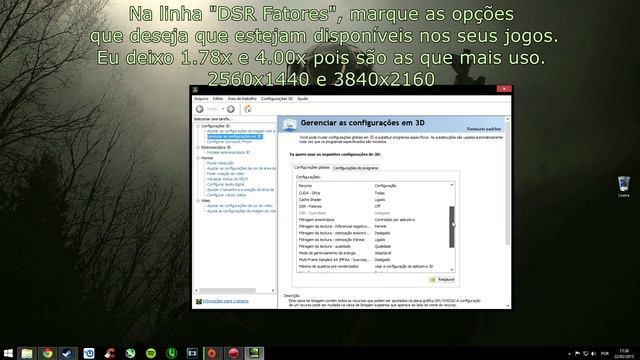Image resolution: width=640 pixels, height=360 pixels.
Task: Click the taskbar clock
Action: (624, 353)
